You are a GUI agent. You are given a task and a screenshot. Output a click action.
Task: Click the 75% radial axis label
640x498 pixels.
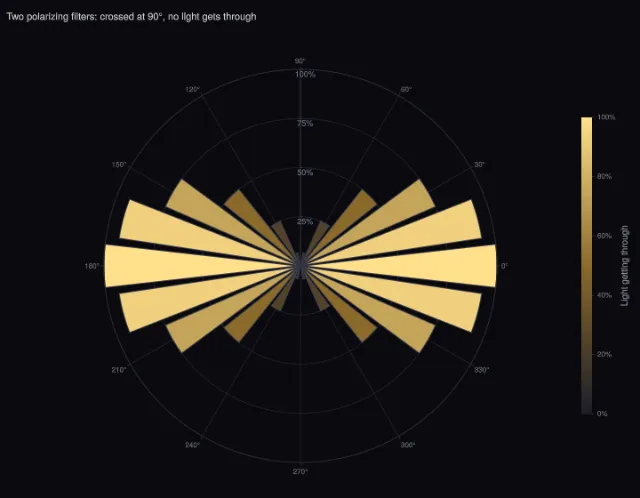pyautogui.click(x=305, y=123)
